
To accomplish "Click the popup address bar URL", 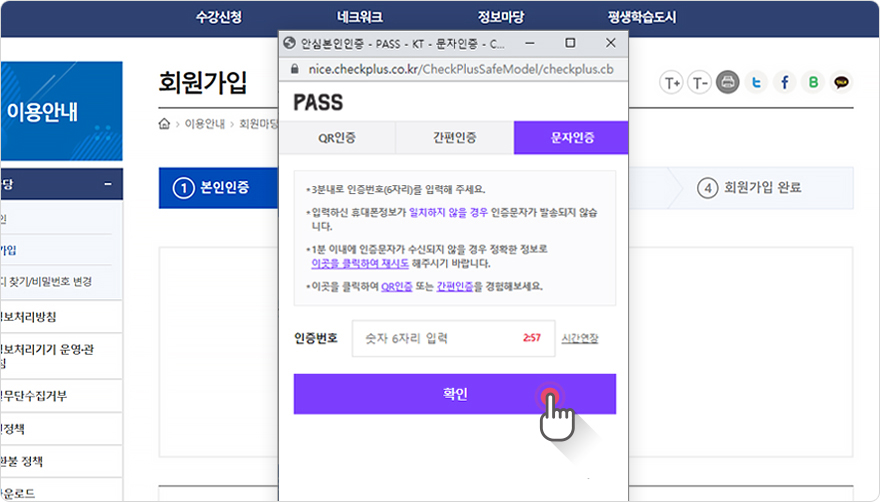I will coord(461,69).
